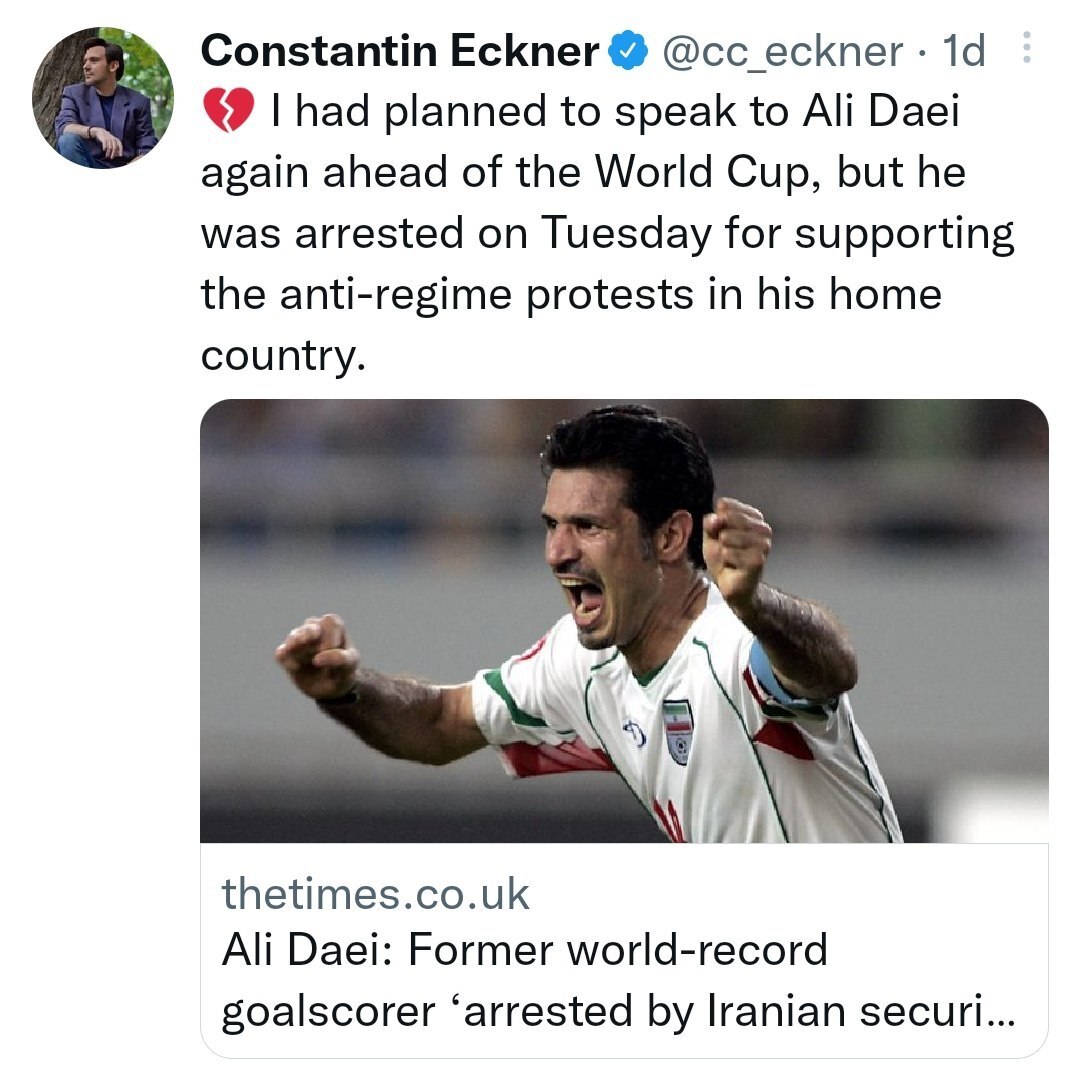Click the tweet text mentioning Ali Daei
The image size is (1080, 1076).
614,112
